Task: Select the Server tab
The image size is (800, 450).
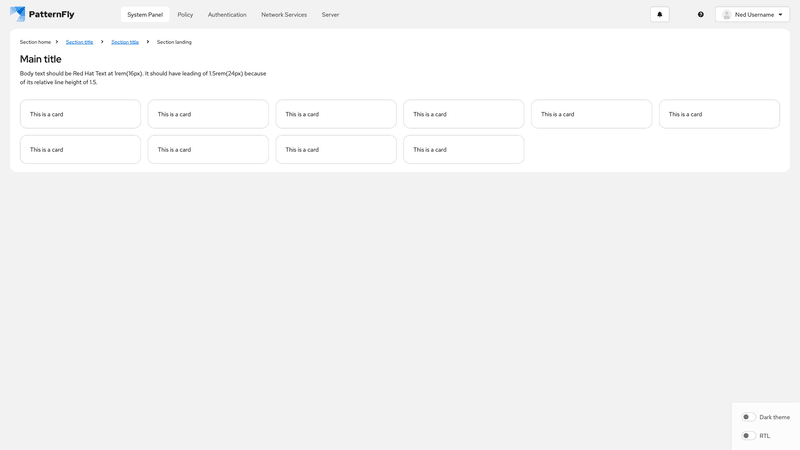Action: tap(330, 14)
